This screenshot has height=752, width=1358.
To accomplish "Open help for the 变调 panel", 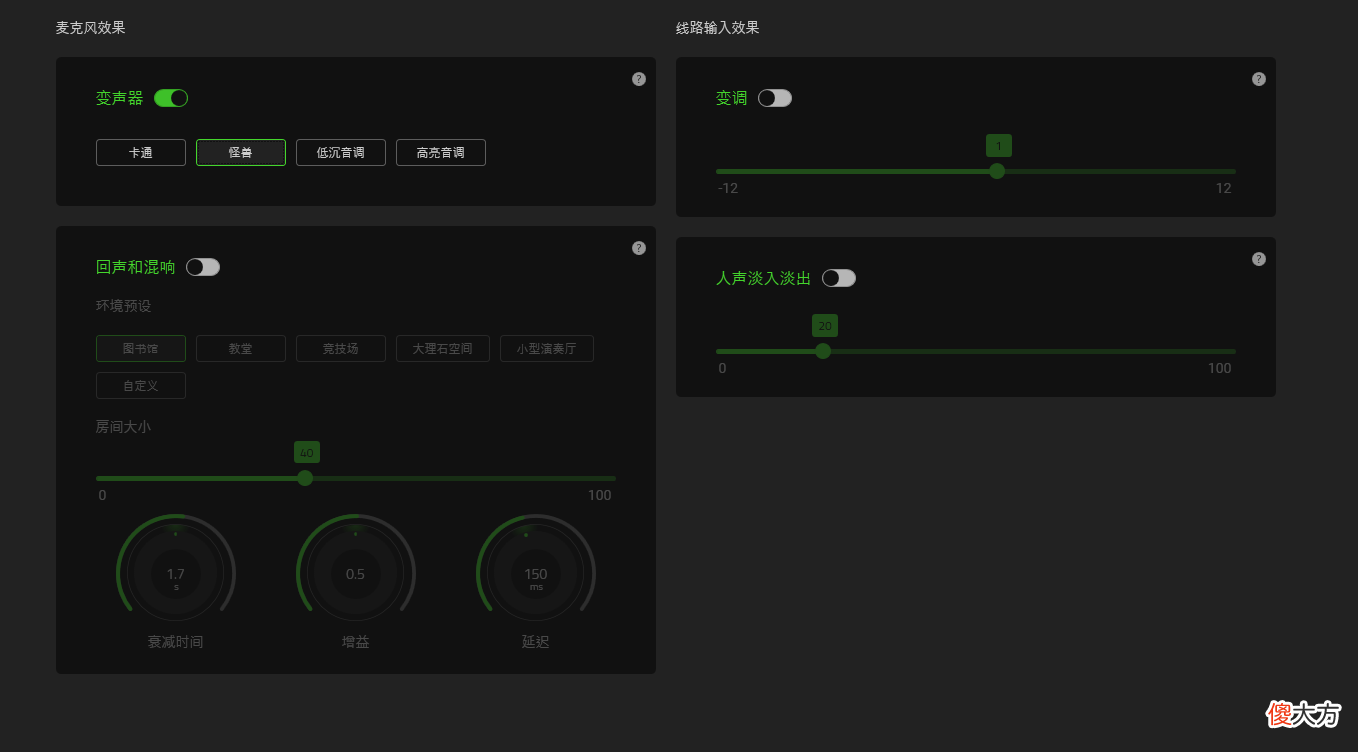I will (1259, 79).
